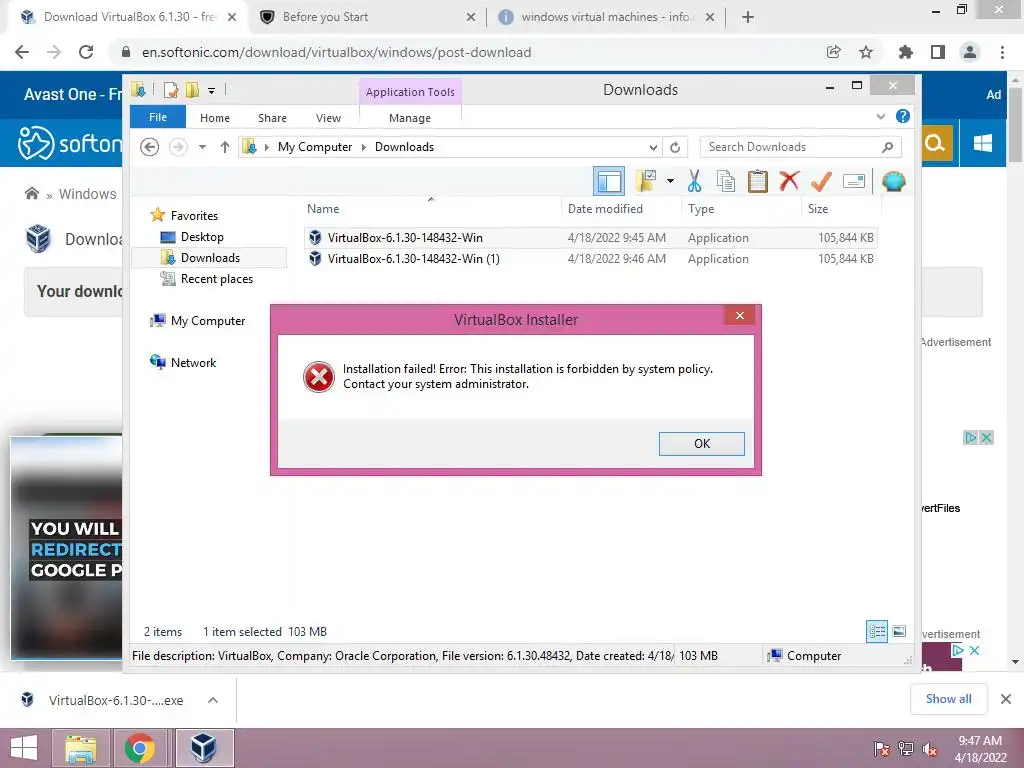The image size is (1024, 768).
Task: Click My Computer in address breadcrumb
Action: 315,147
